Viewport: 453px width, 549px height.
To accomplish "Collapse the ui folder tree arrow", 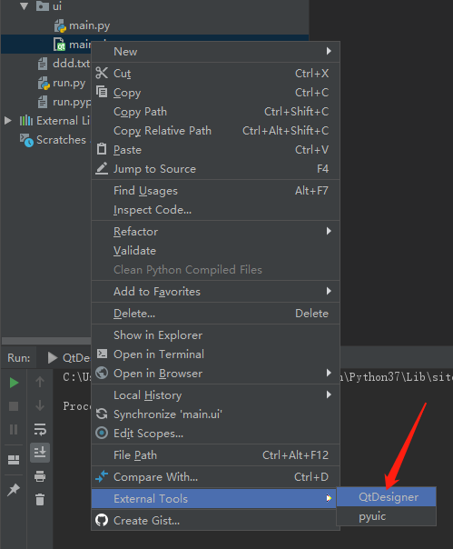I will coord(24,6).
